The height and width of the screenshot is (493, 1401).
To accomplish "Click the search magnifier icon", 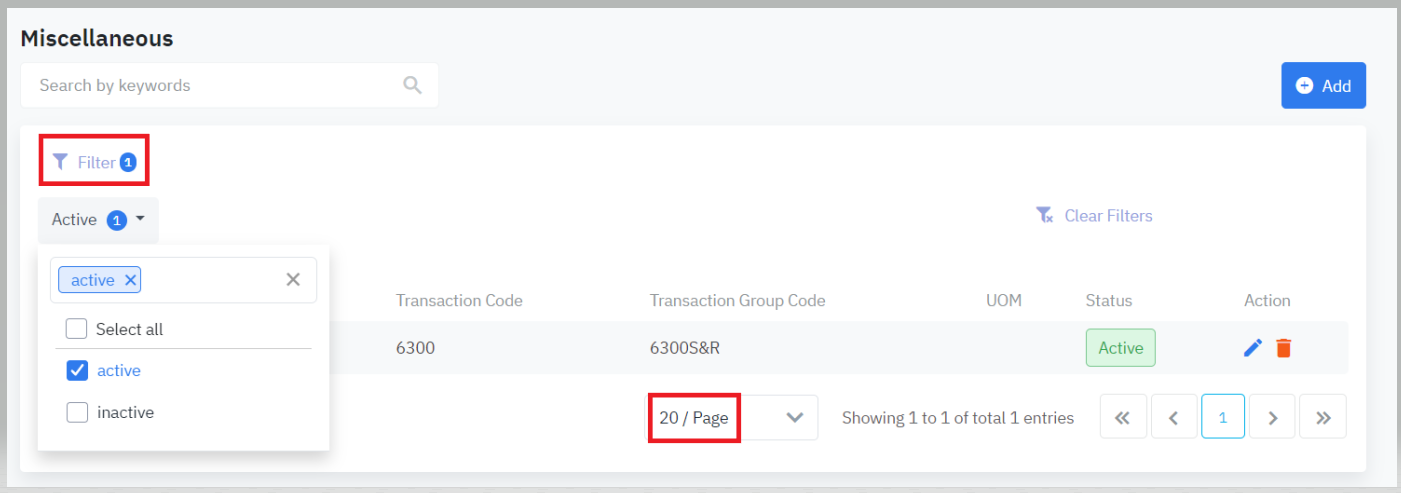I will (412, 85).
